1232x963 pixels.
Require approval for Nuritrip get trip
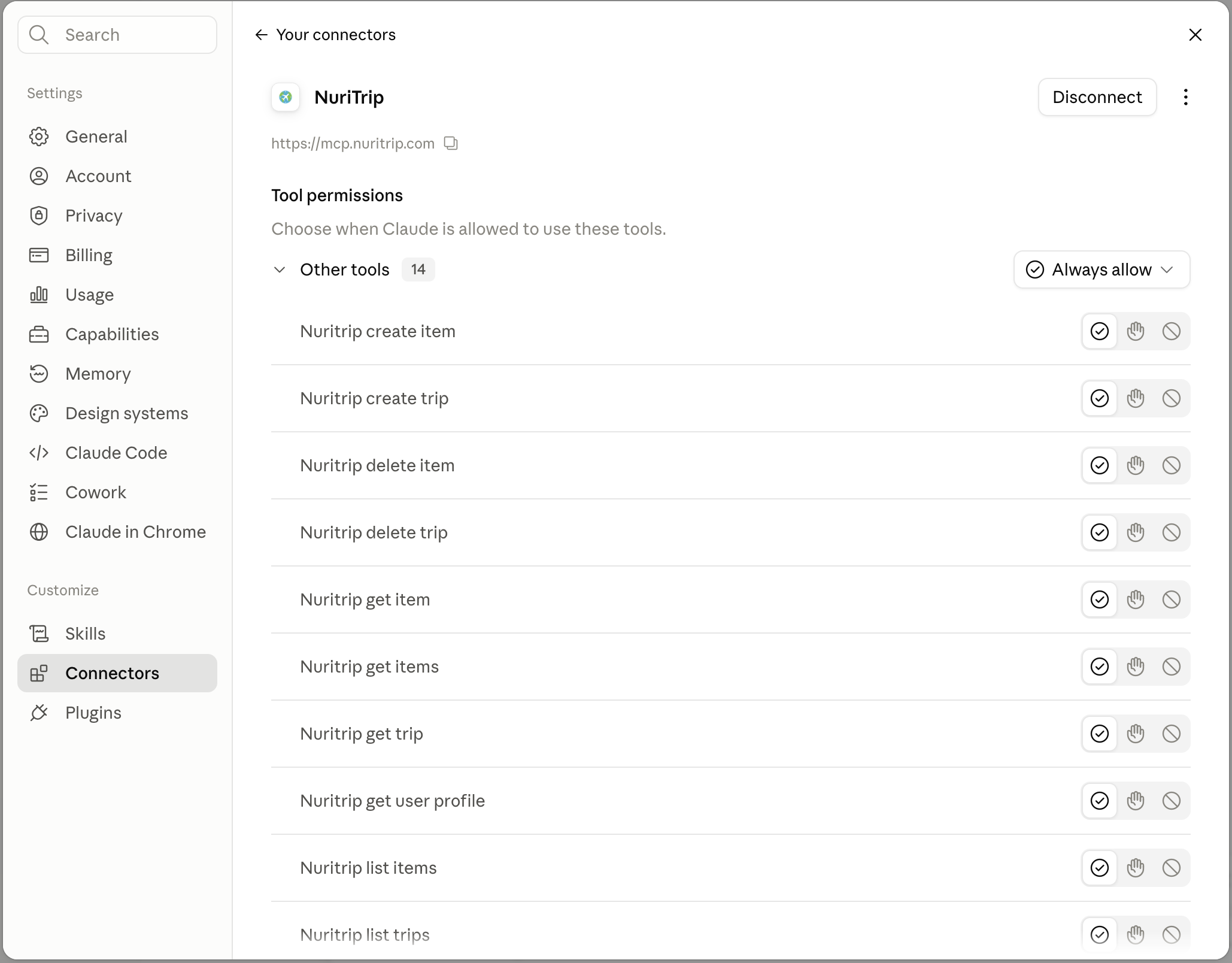click(x=1135, y=734)
